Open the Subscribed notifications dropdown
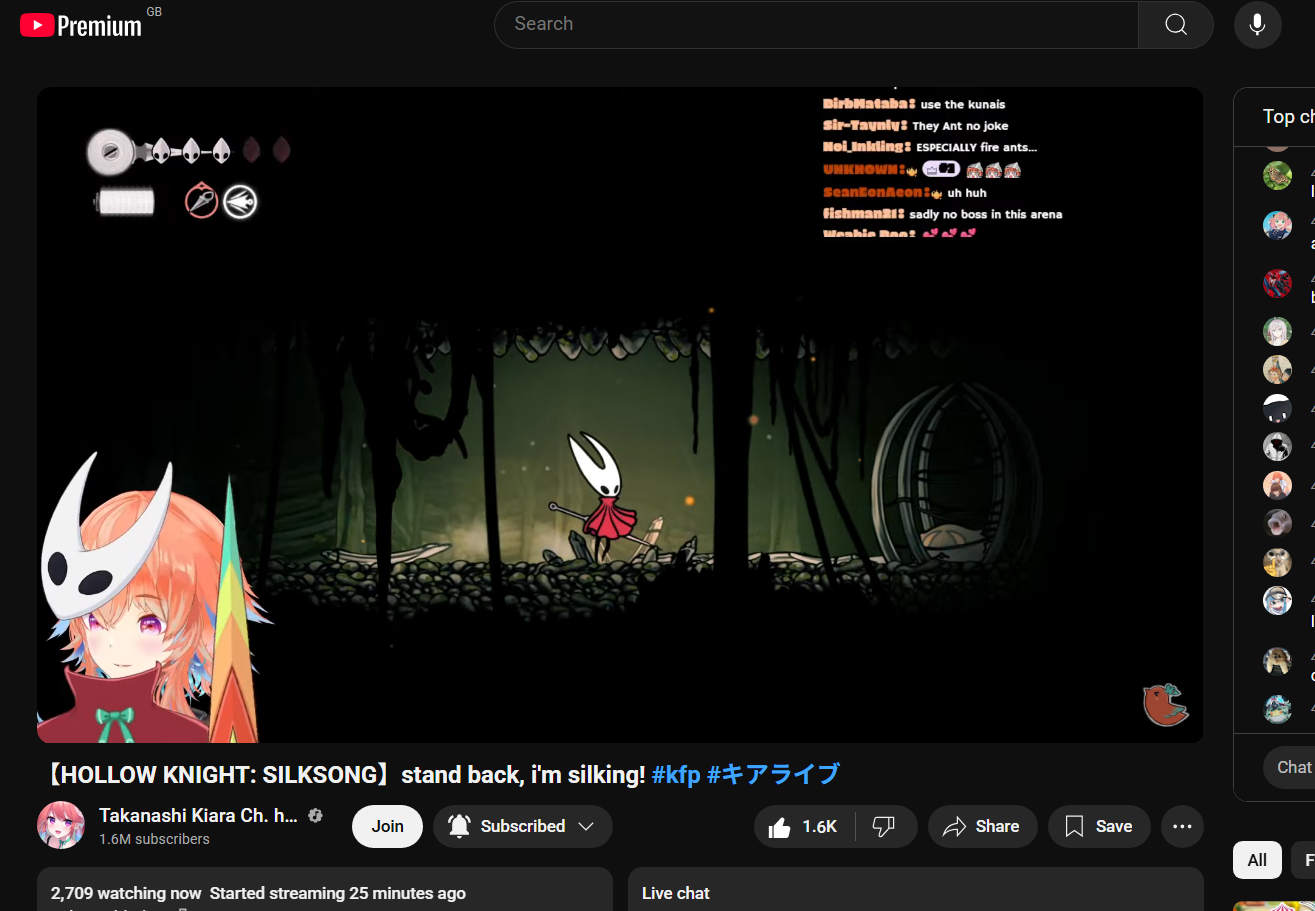 click(523, 826)
